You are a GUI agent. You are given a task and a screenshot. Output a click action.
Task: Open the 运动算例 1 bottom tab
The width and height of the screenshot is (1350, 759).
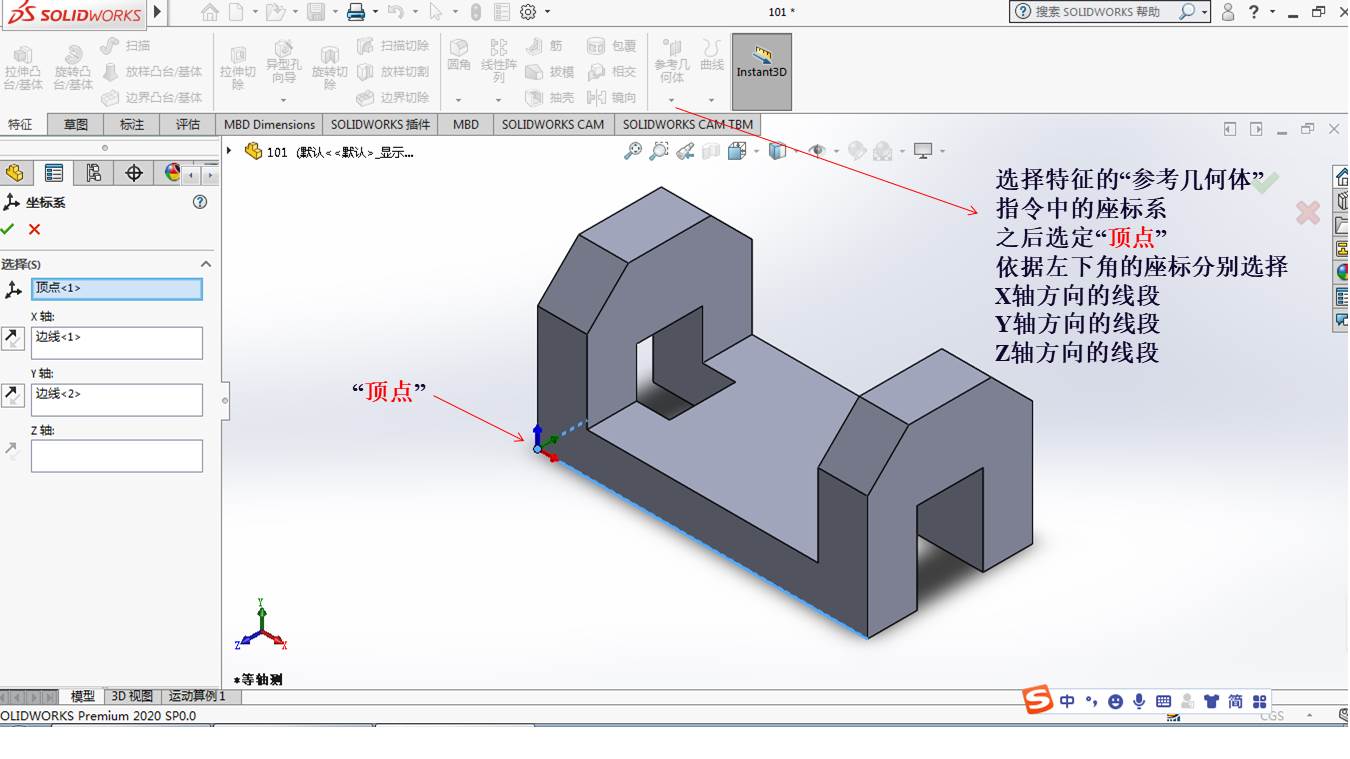click(197, 696)
